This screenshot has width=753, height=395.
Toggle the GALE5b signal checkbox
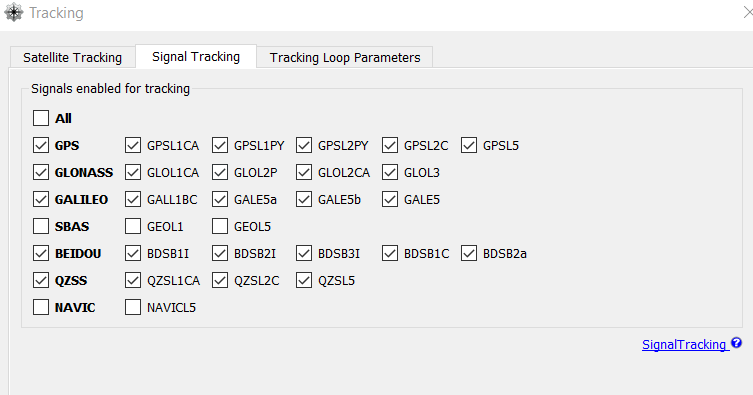pos(304,199)
